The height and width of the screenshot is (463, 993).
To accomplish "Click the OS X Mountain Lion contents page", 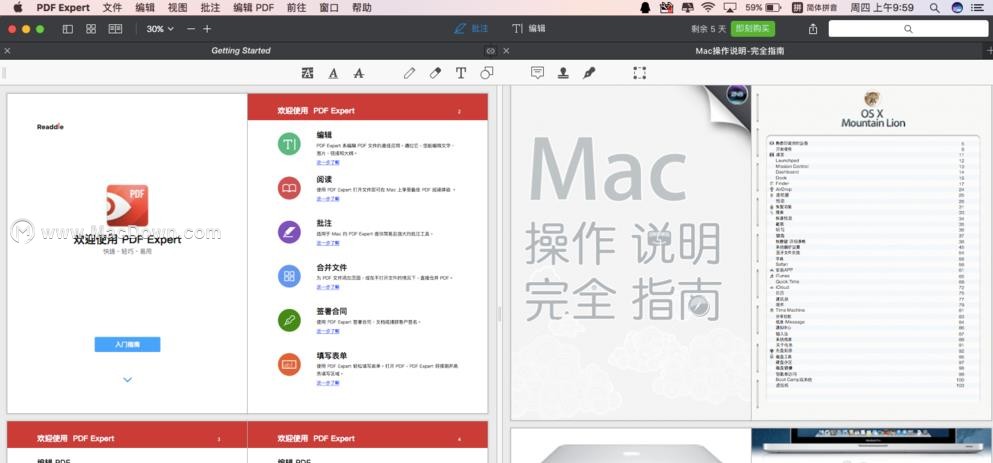I will point(871,253).
